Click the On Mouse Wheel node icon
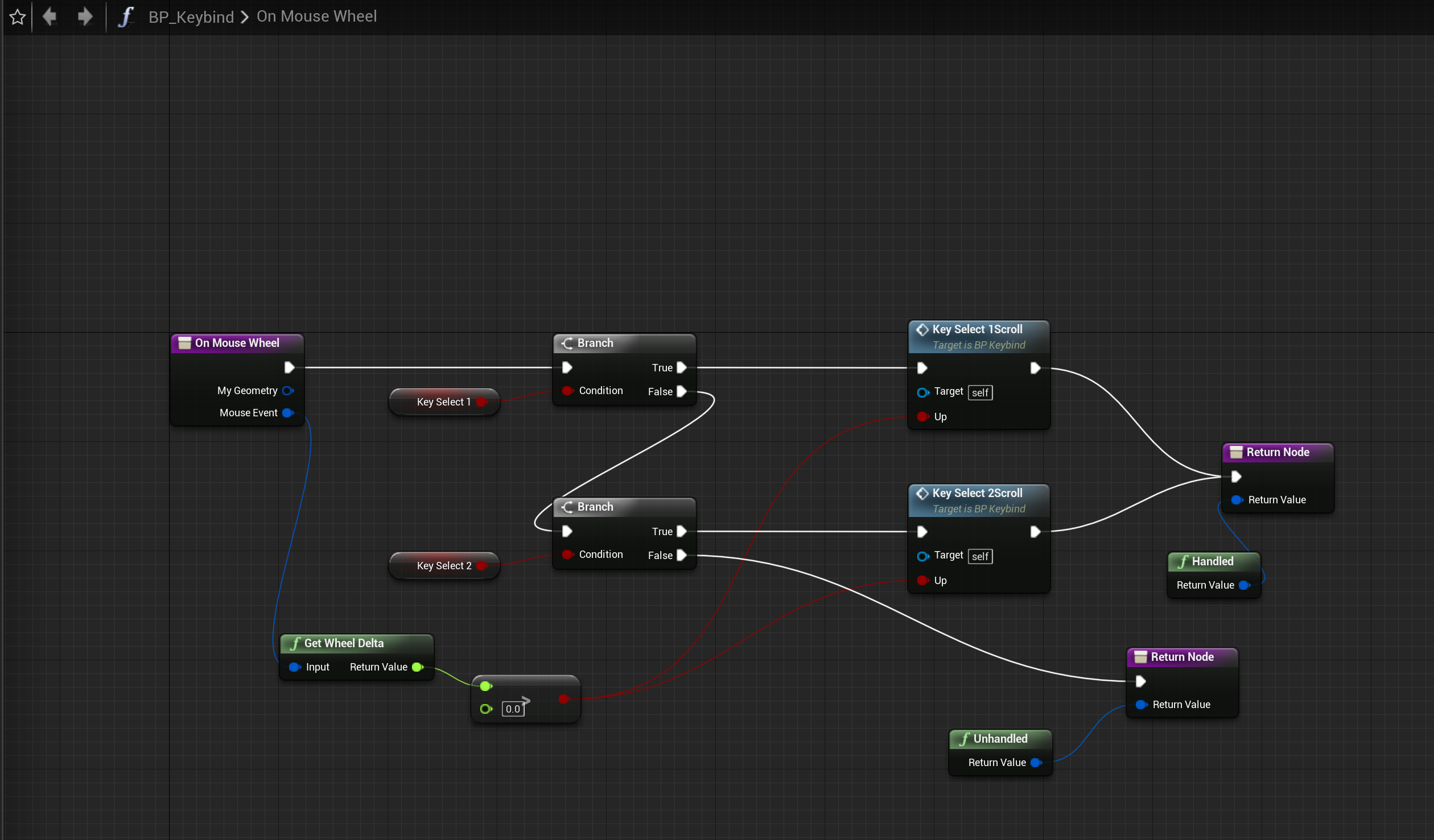The width and height of the screenshot is (1434, 840). click(x=184, y=343)
